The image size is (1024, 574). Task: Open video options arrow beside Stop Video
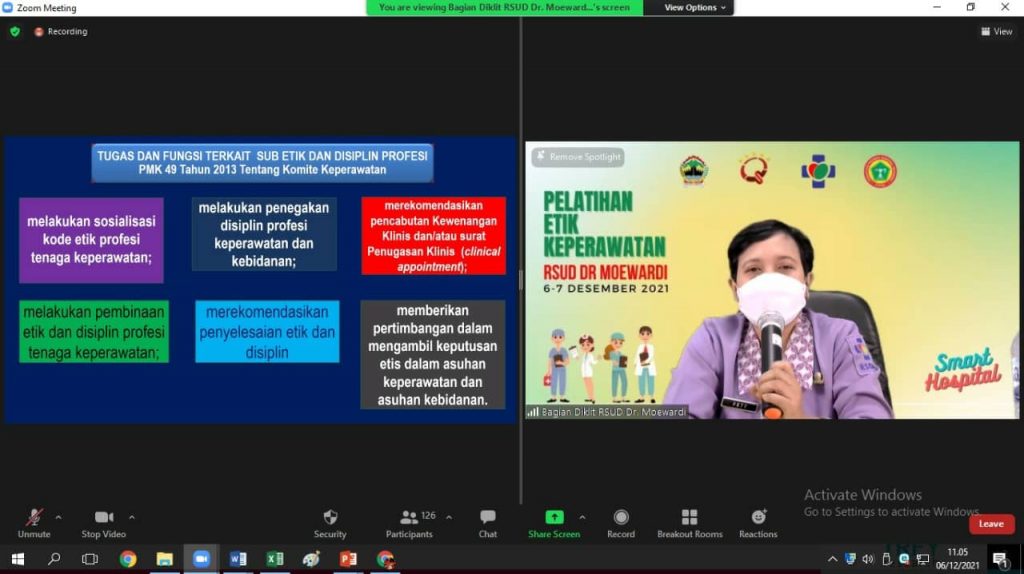[x=132, y=517]
